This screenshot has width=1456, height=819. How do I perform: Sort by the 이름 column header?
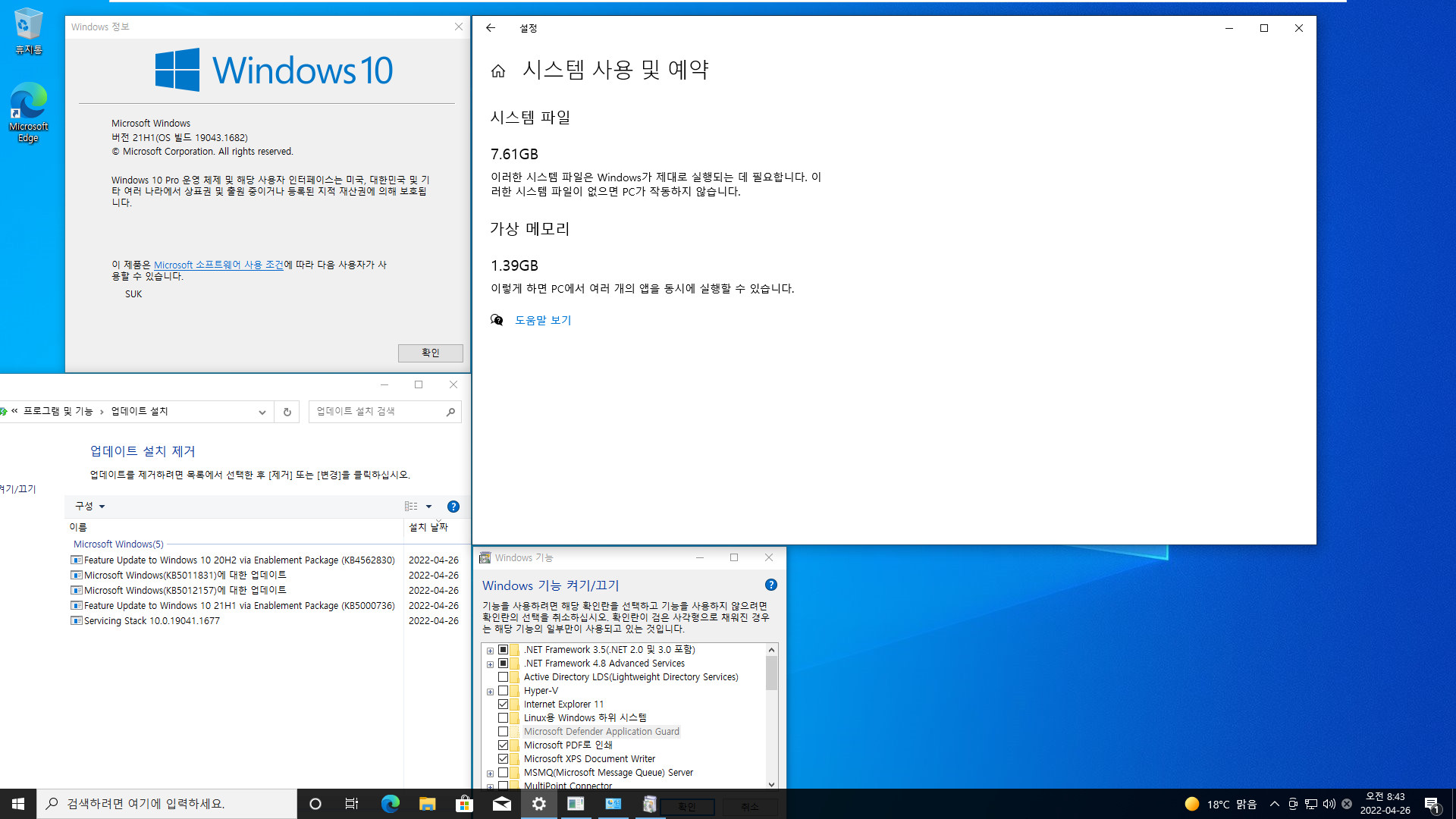pyautogui.click(x=235, y=527)
